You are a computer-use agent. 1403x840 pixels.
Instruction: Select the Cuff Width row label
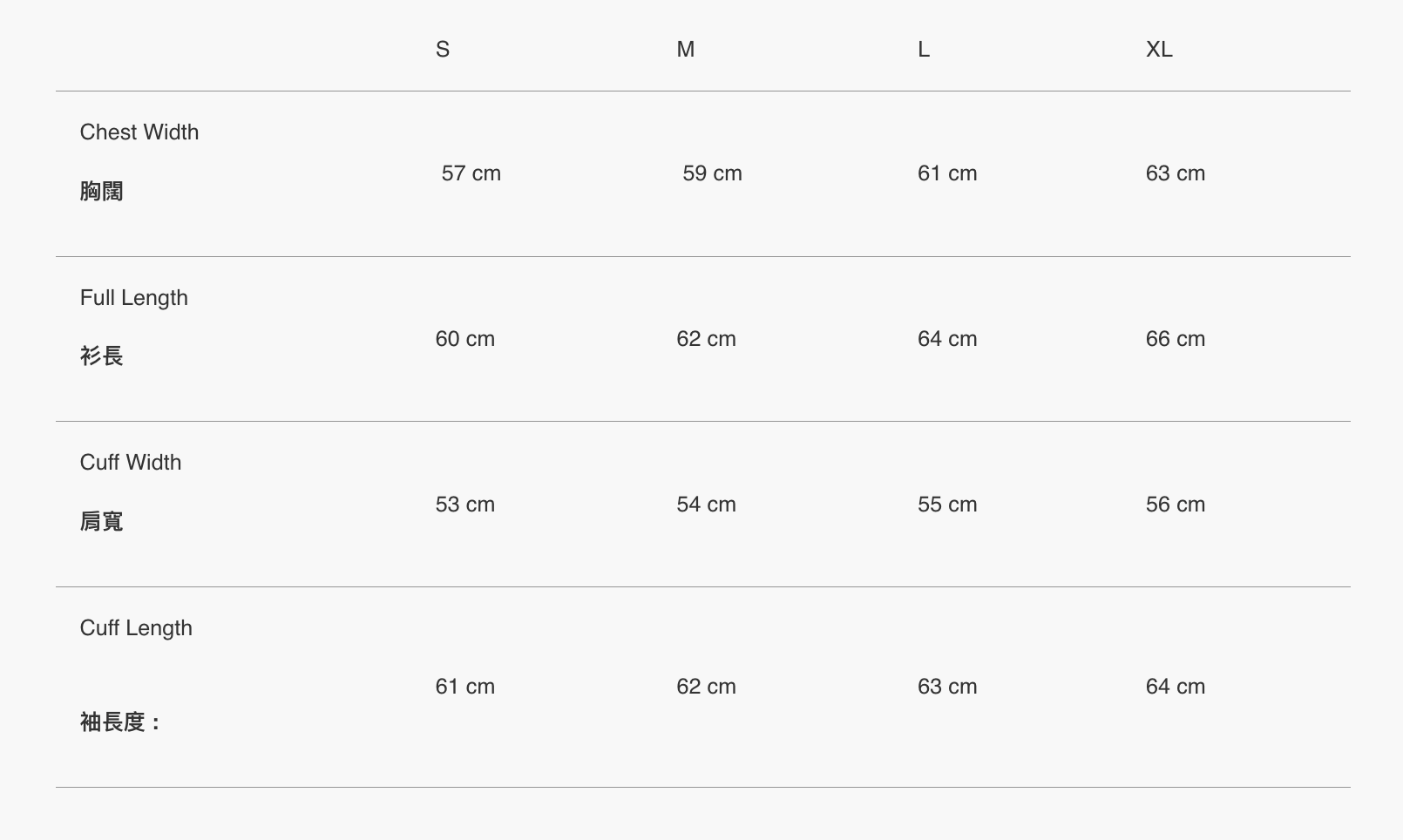(131, 463)
